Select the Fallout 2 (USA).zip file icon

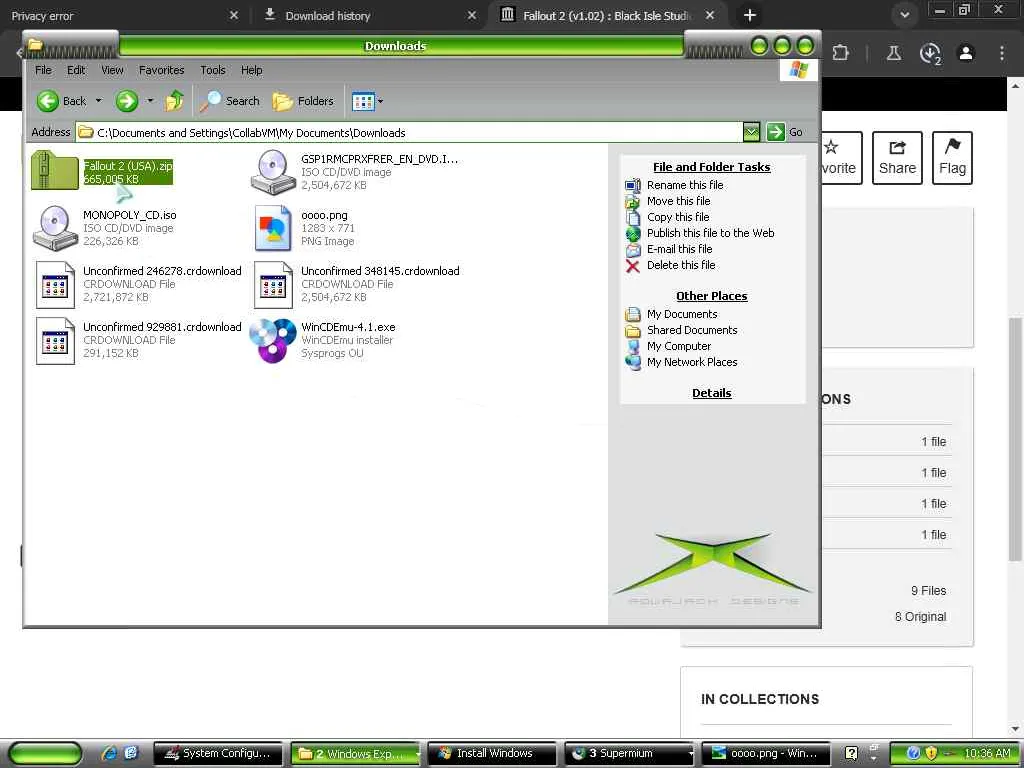pyautogui.click(x=55, y=170)
